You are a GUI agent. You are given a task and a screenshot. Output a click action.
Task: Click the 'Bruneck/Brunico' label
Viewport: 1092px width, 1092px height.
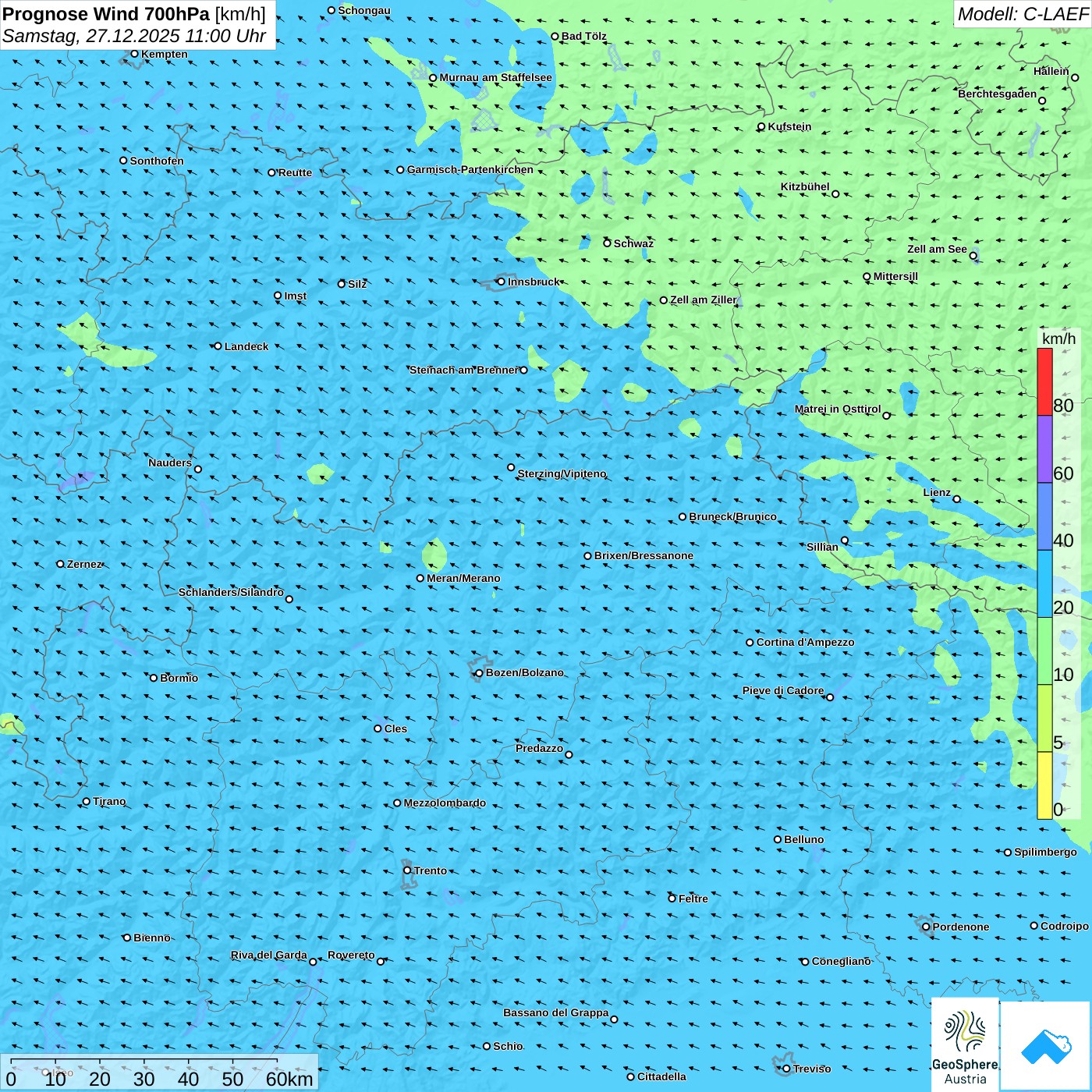pos(733,516)
